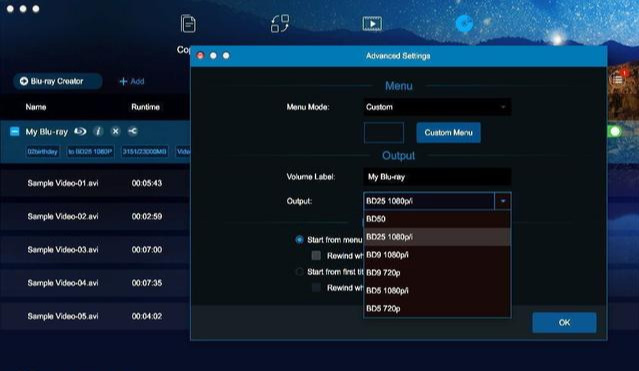
Task: Select the Start from first title radio button
Action: [300, 272]
